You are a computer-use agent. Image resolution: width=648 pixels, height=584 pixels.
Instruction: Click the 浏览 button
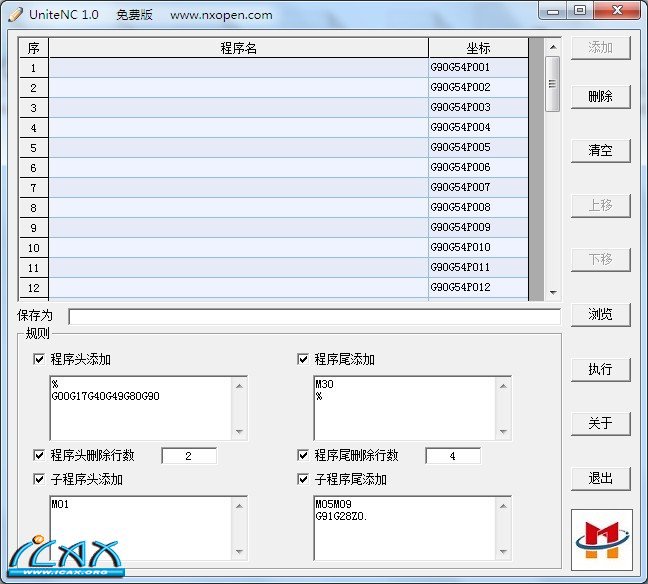point(600,315)
